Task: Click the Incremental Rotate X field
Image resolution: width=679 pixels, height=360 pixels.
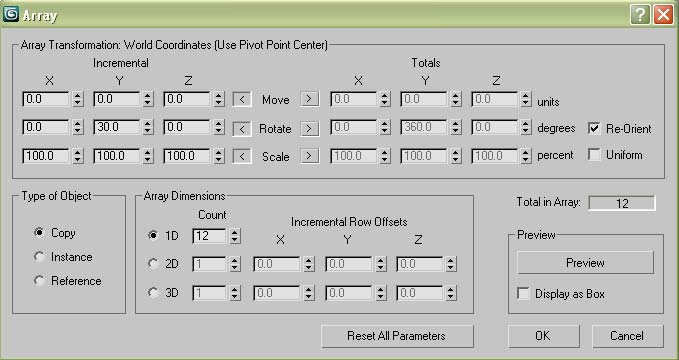Action: [46, 128]
